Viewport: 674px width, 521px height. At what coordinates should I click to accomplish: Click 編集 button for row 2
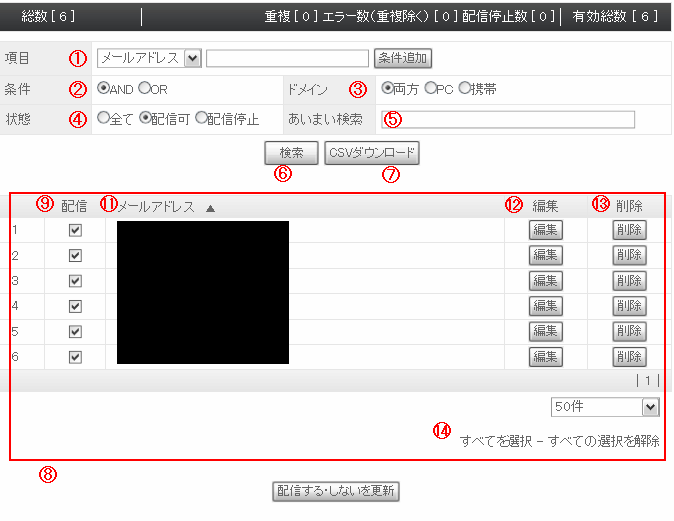coord(545,255)
